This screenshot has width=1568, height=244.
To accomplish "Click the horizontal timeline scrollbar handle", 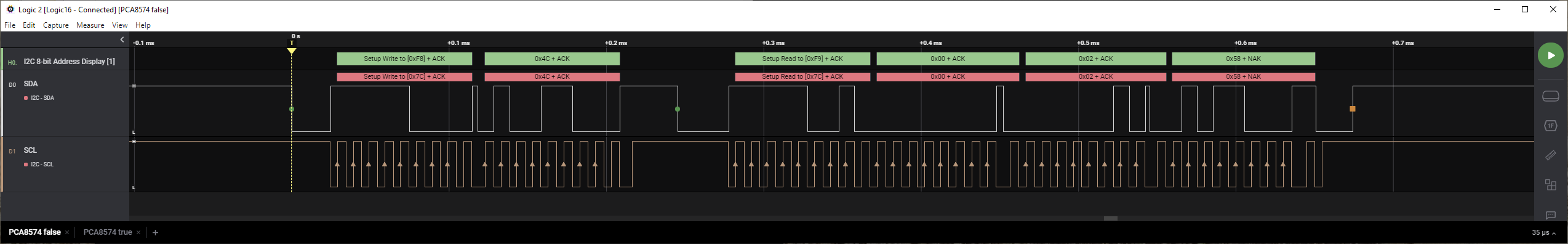I will (x=1111, y=218).
